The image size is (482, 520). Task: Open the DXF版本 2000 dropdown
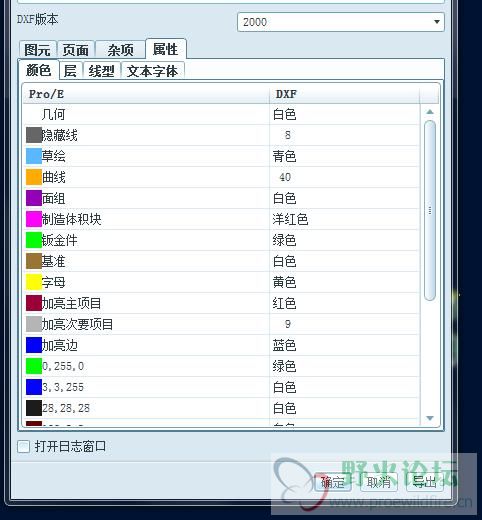[x=340, y=22]
